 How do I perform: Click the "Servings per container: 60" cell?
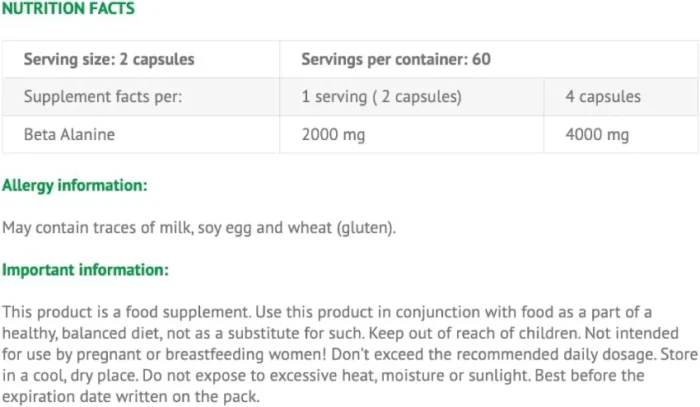pos(396,59)
